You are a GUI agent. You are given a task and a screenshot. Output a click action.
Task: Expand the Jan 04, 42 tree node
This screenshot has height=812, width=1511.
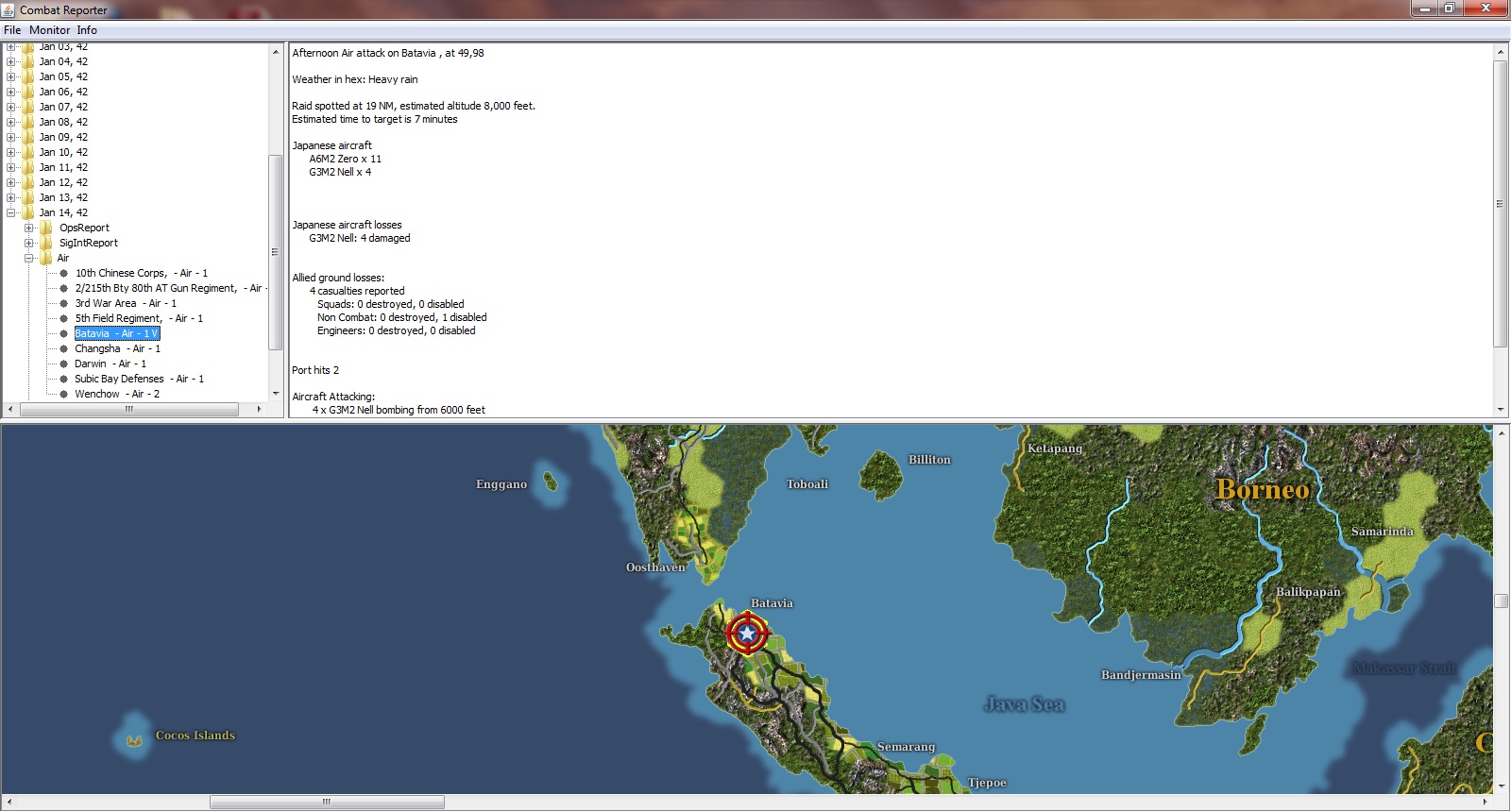click(x=11, y=61)
